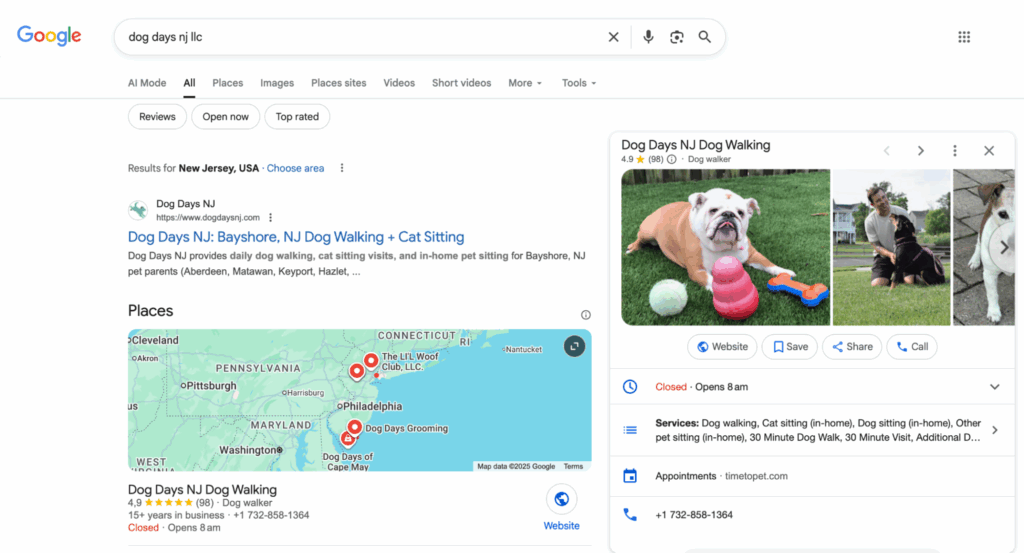Click the voice search microphone icon

click(x=648, y=37)
